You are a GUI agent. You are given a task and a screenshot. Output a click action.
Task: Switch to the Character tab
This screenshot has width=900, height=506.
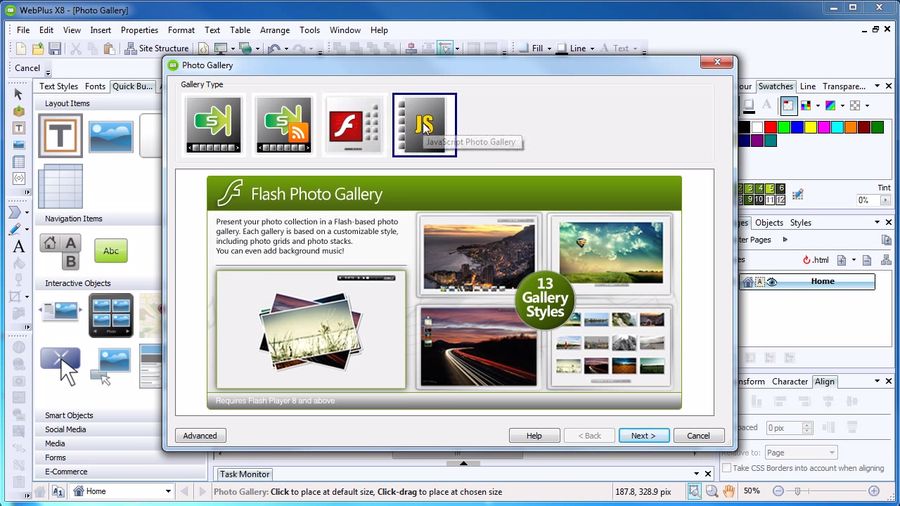[790, 382]
